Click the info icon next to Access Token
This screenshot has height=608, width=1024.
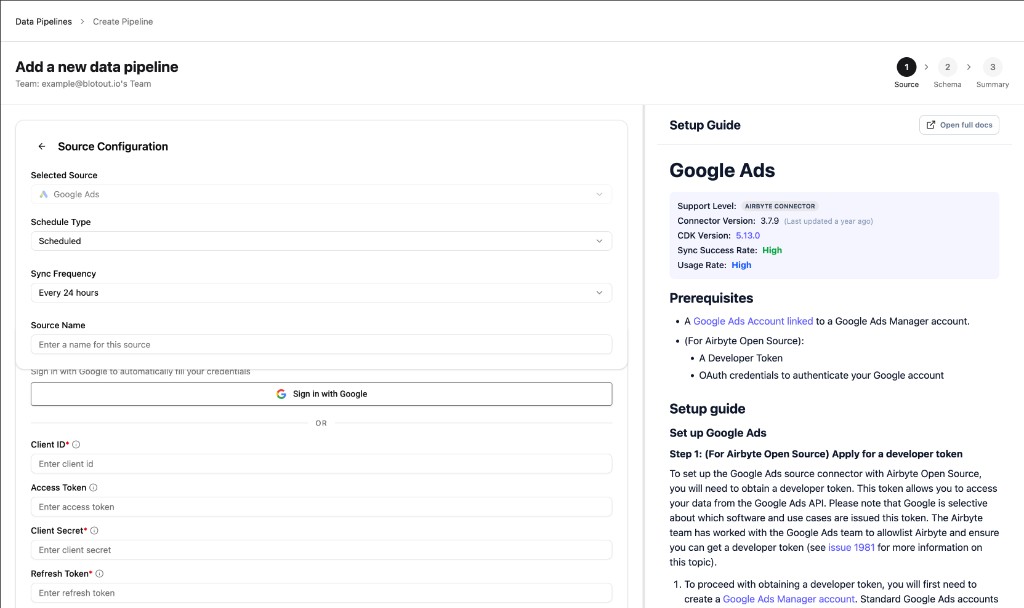coord(93,488)
